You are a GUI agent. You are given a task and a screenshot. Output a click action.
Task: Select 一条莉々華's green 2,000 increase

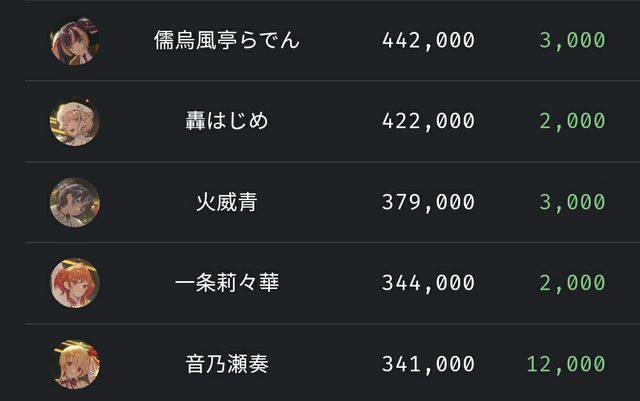(572, 284)
